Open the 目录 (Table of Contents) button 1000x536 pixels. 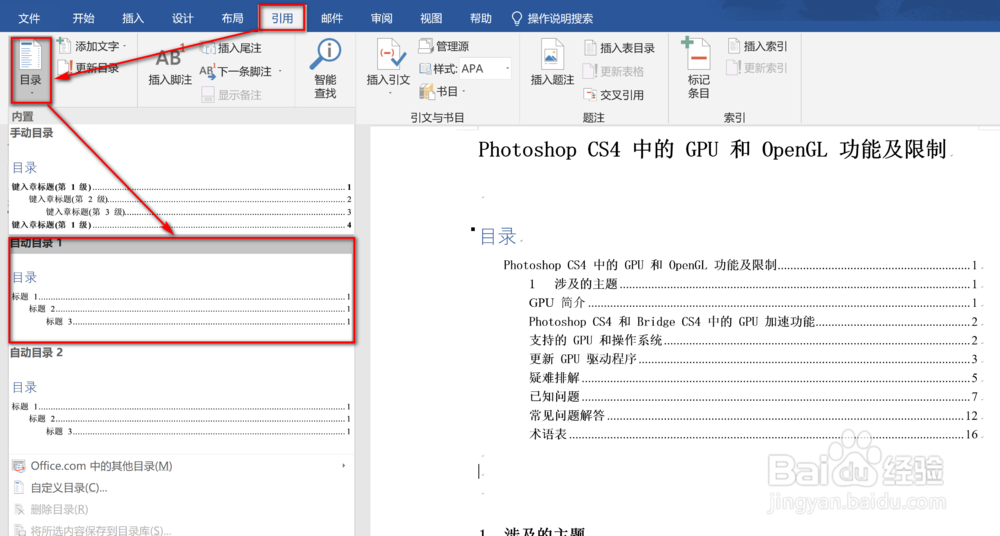31,70
